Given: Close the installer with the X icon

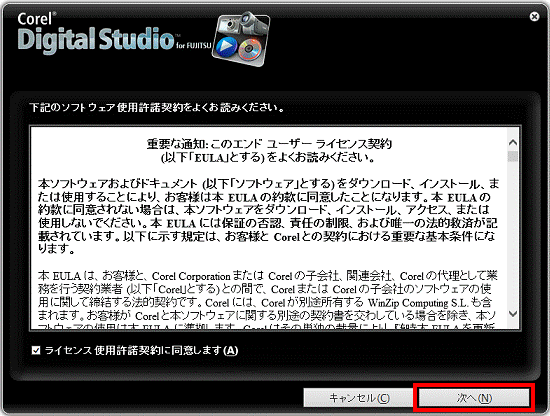Looking at the screenshot, I should pos(534,16).
